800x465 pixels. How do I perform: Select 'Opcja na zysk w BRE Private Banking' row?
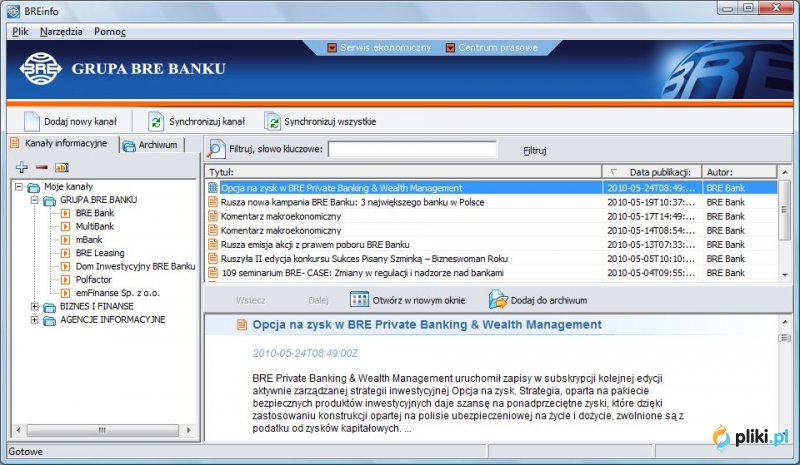[492, 188]
